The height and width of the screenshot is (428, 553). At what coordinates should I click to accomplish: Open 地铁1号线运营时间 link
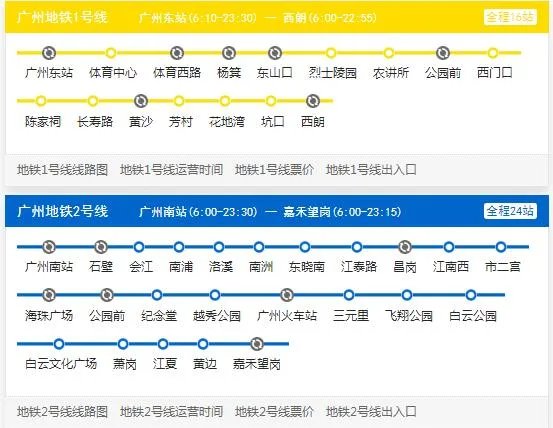point(171,170)
